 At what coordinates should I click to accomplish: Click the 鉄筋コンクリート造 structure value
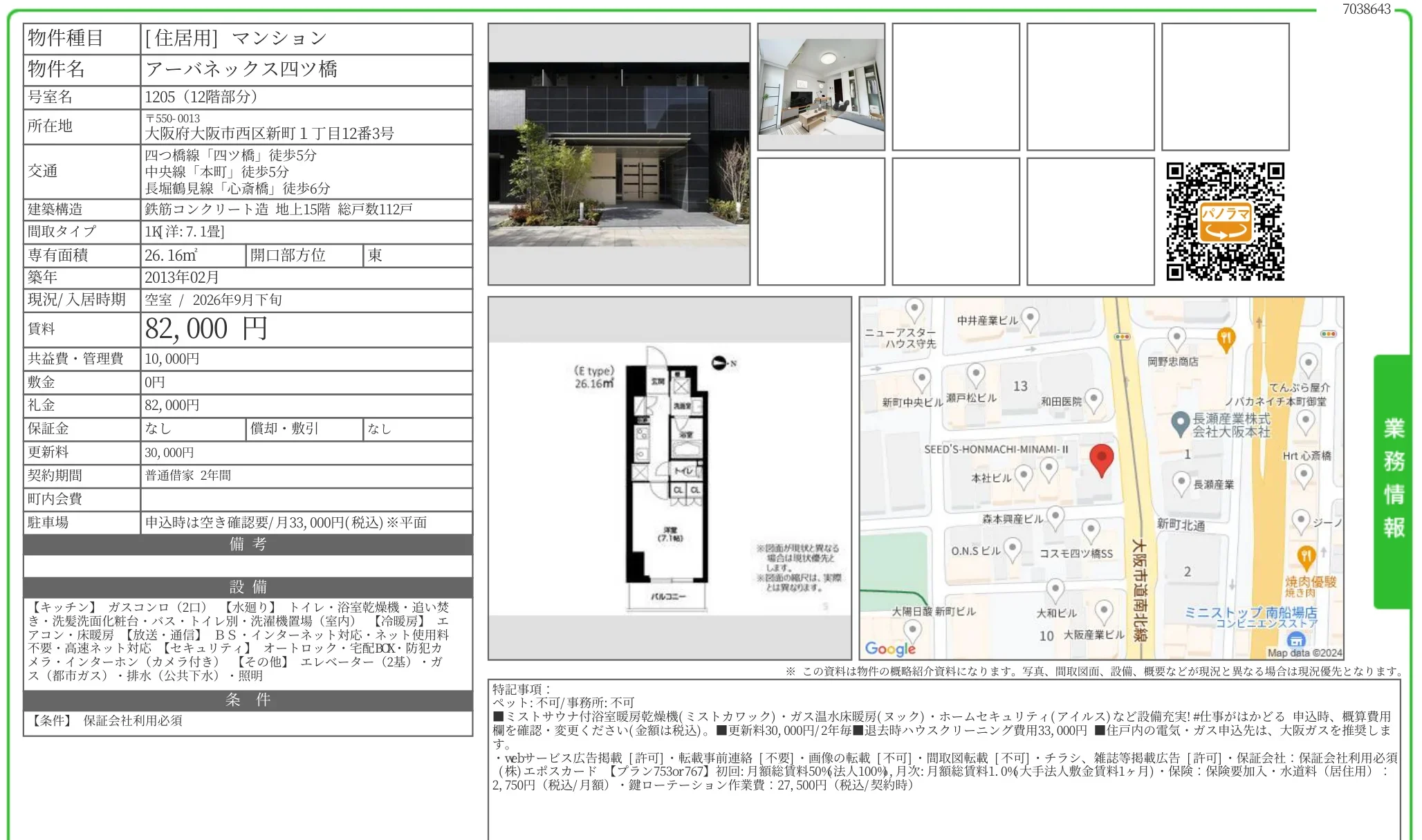[x=206, y=209]
